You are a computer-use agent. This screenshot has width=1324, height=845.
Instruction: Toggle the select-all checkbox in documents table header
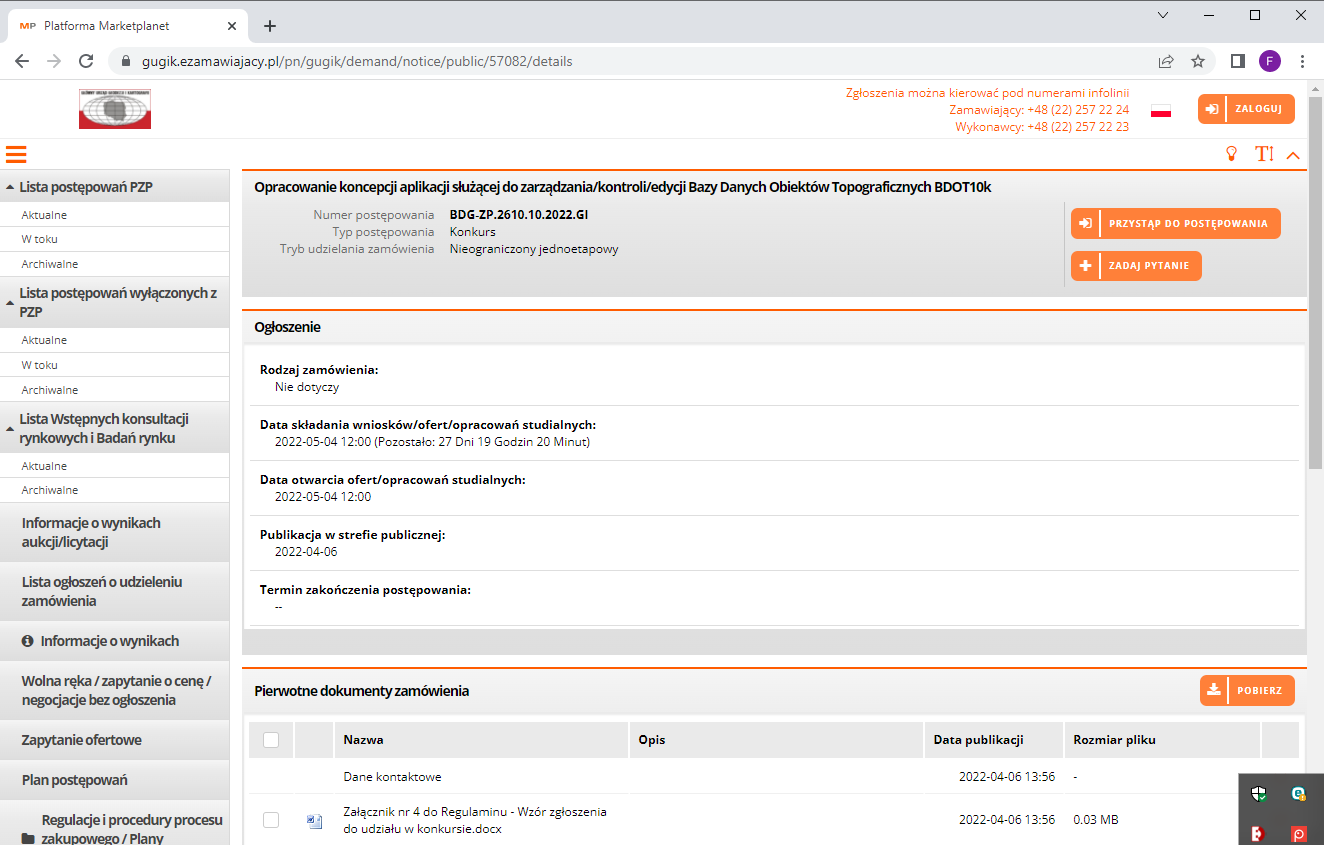click(x=271, y=740)
